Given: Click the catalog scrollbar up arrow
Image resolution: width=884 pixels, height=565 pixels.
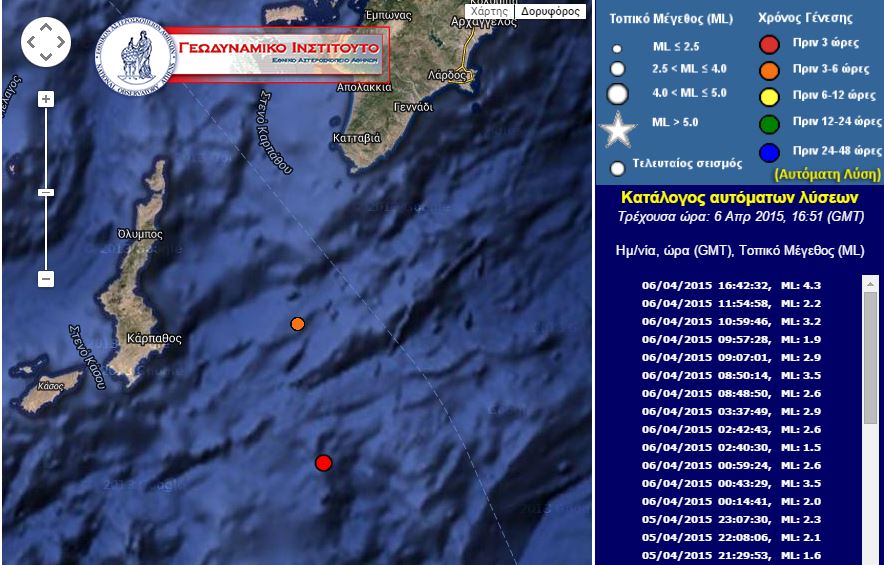Looking at the screenshot, I should (870, 283).
